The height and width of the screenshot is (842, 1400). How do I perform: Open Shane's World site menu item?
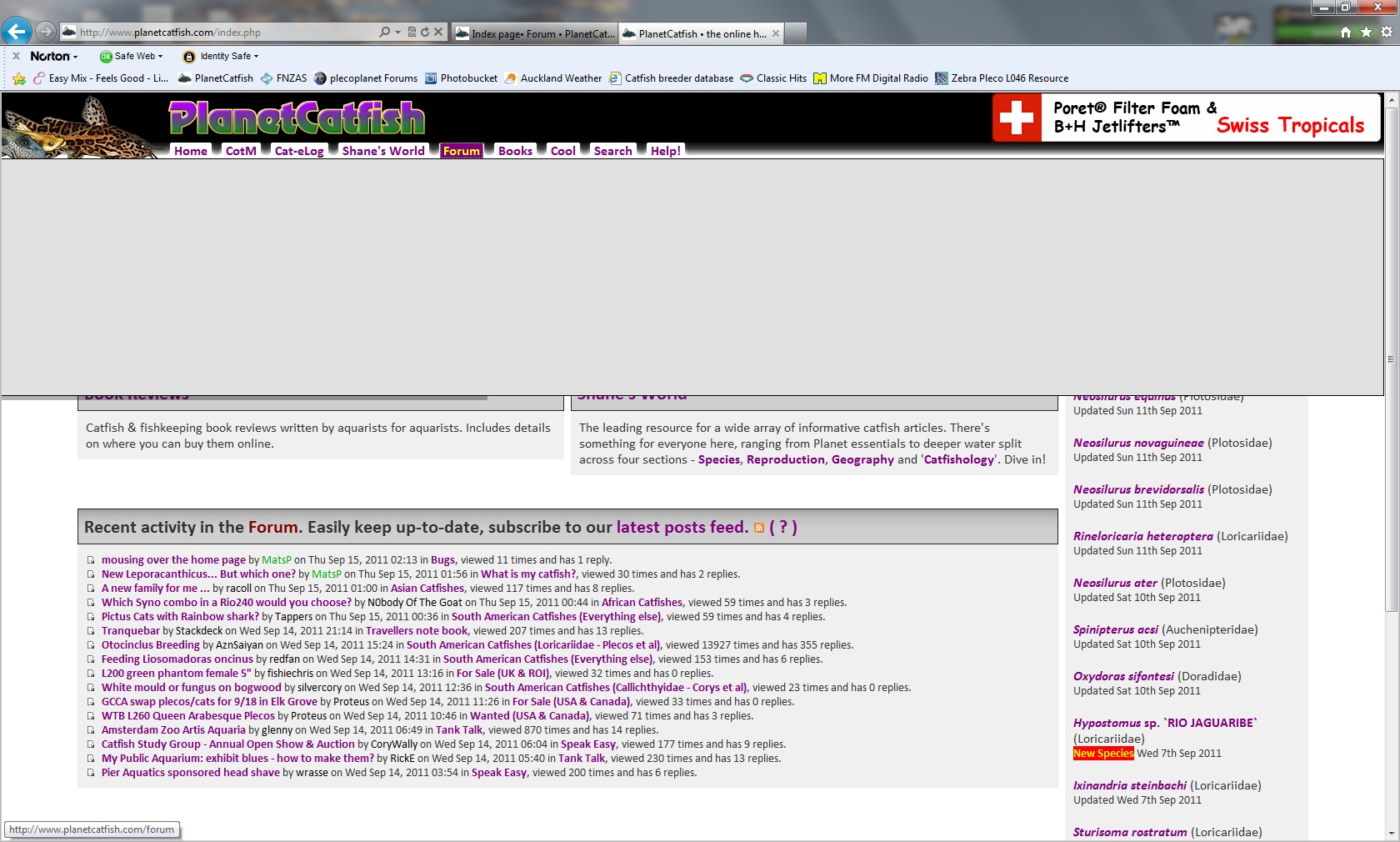(383, 151)
